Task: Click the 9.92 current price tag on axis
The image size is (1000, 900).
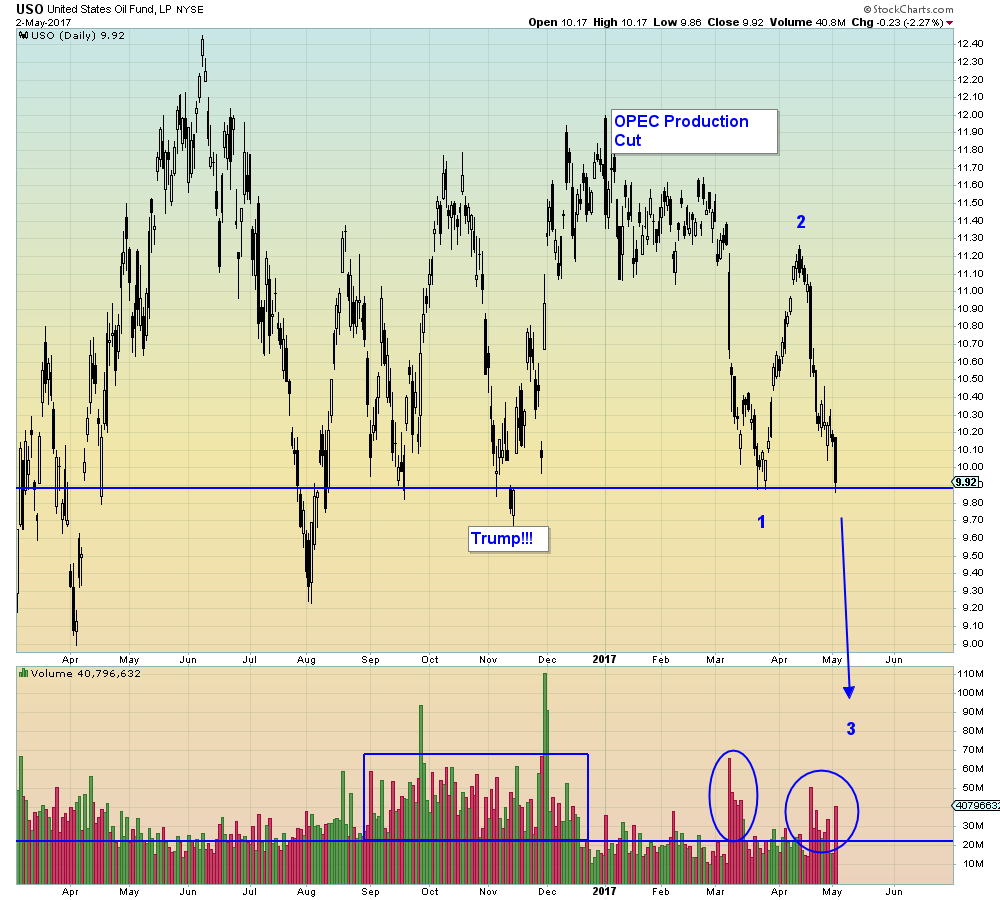Action: coord(967,482)
